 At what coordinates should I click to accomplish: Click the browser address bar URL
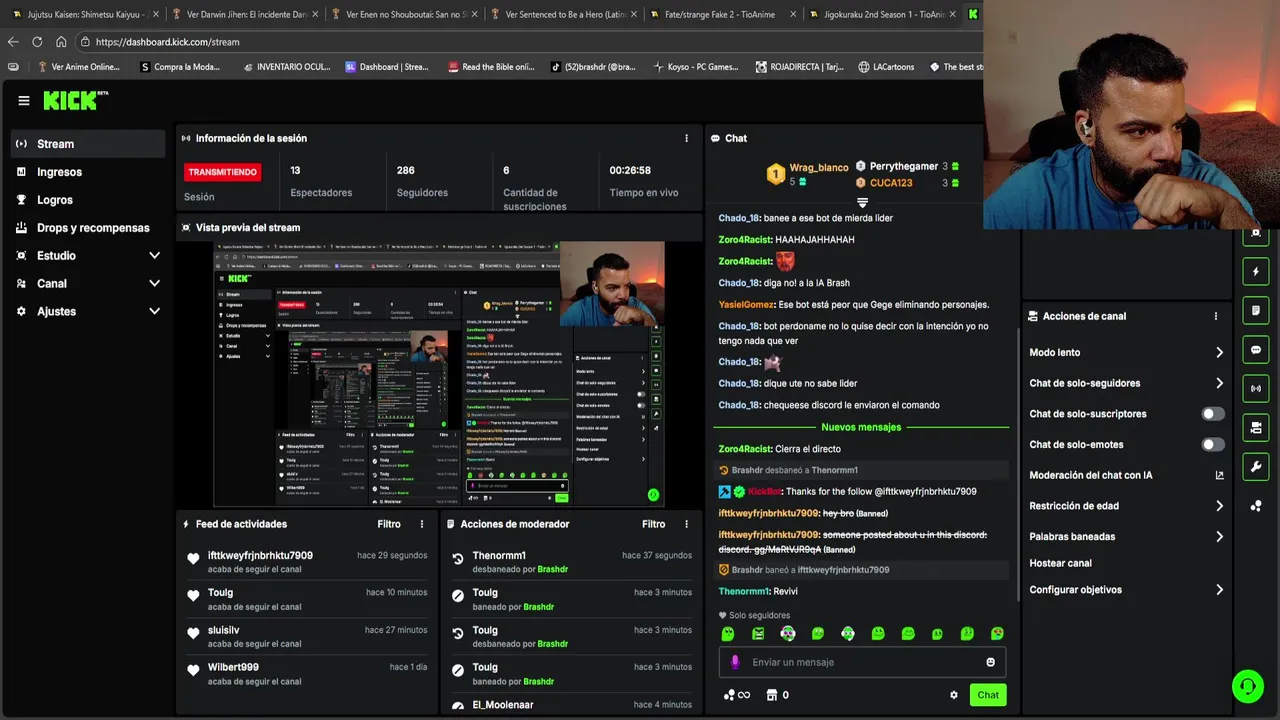(x=167, y=42)
